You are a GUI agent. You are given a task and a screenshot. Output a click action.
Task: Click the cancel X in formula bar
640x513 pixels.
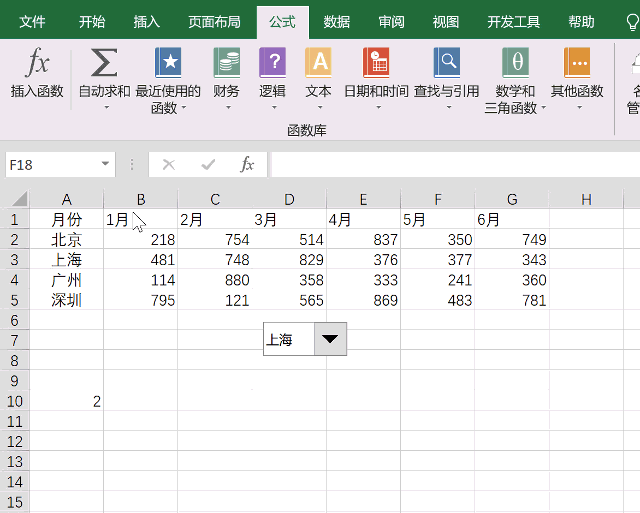click(169, 165)
